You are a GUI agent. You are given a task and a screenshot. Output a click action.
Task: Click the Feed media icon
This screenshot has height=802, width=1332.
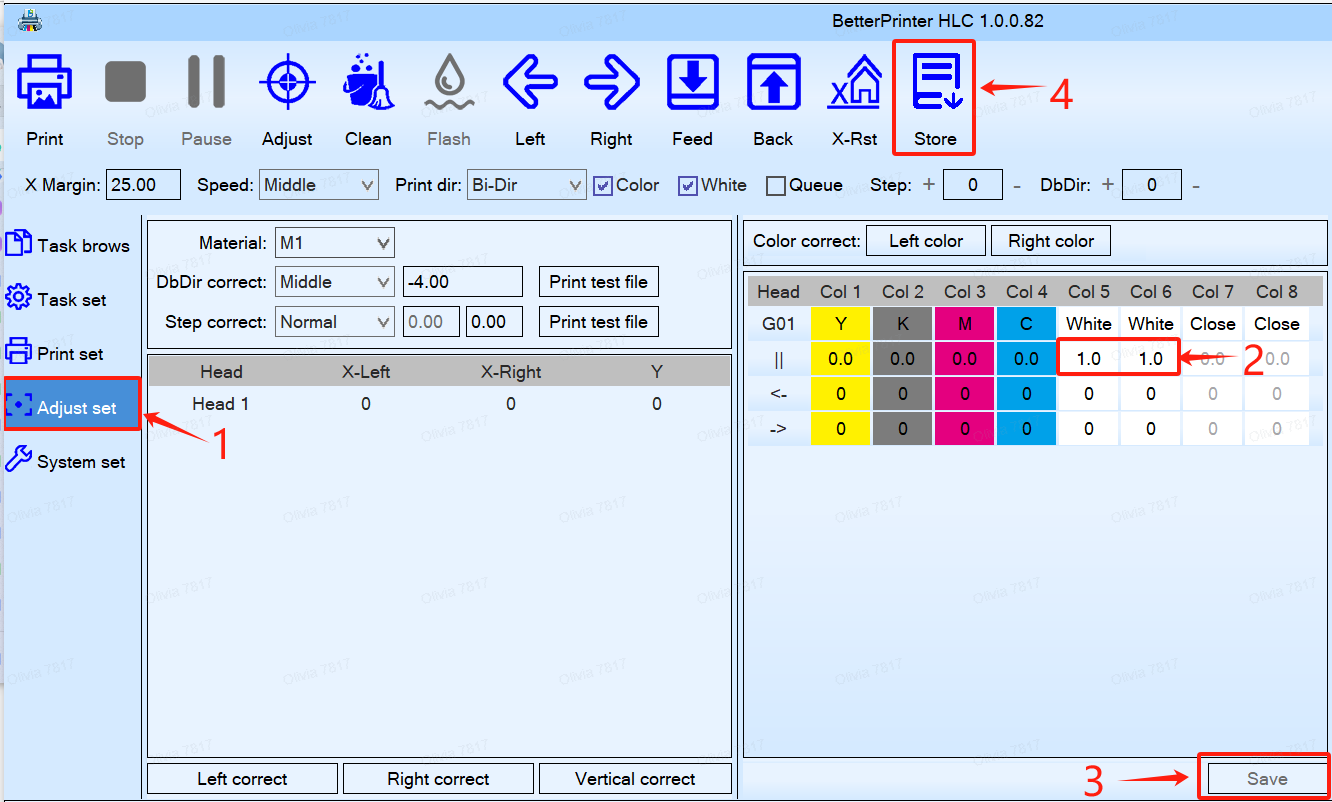(692, 85)
